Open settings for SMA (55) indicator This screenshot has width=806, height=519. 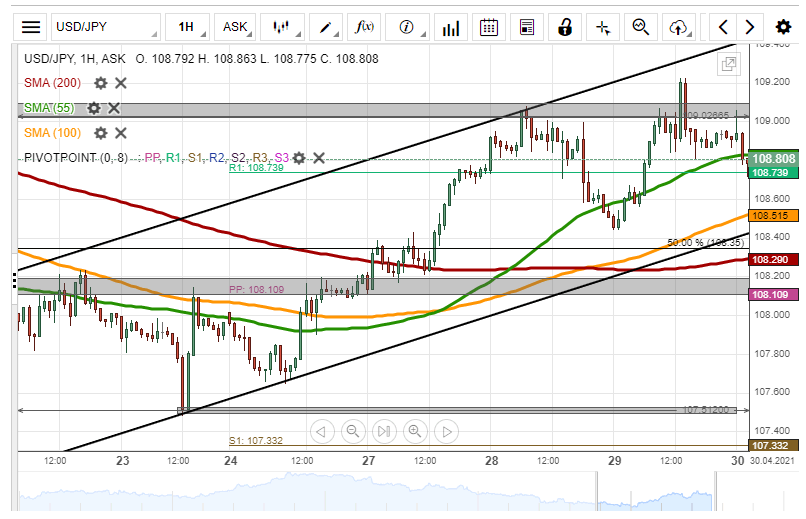[94, 108]
